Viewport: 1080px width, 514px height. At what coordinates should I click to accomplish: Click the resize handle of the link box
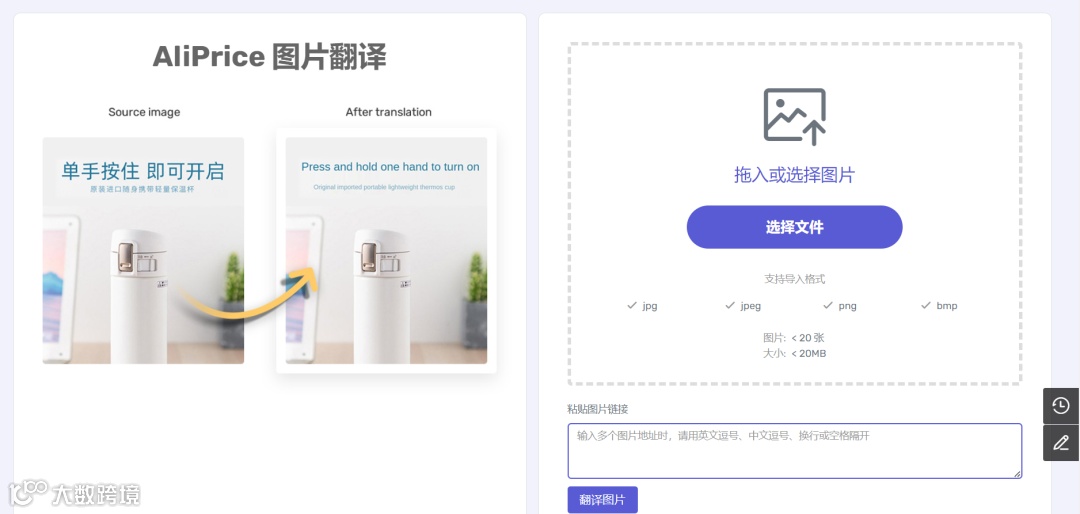point(1017,474)
